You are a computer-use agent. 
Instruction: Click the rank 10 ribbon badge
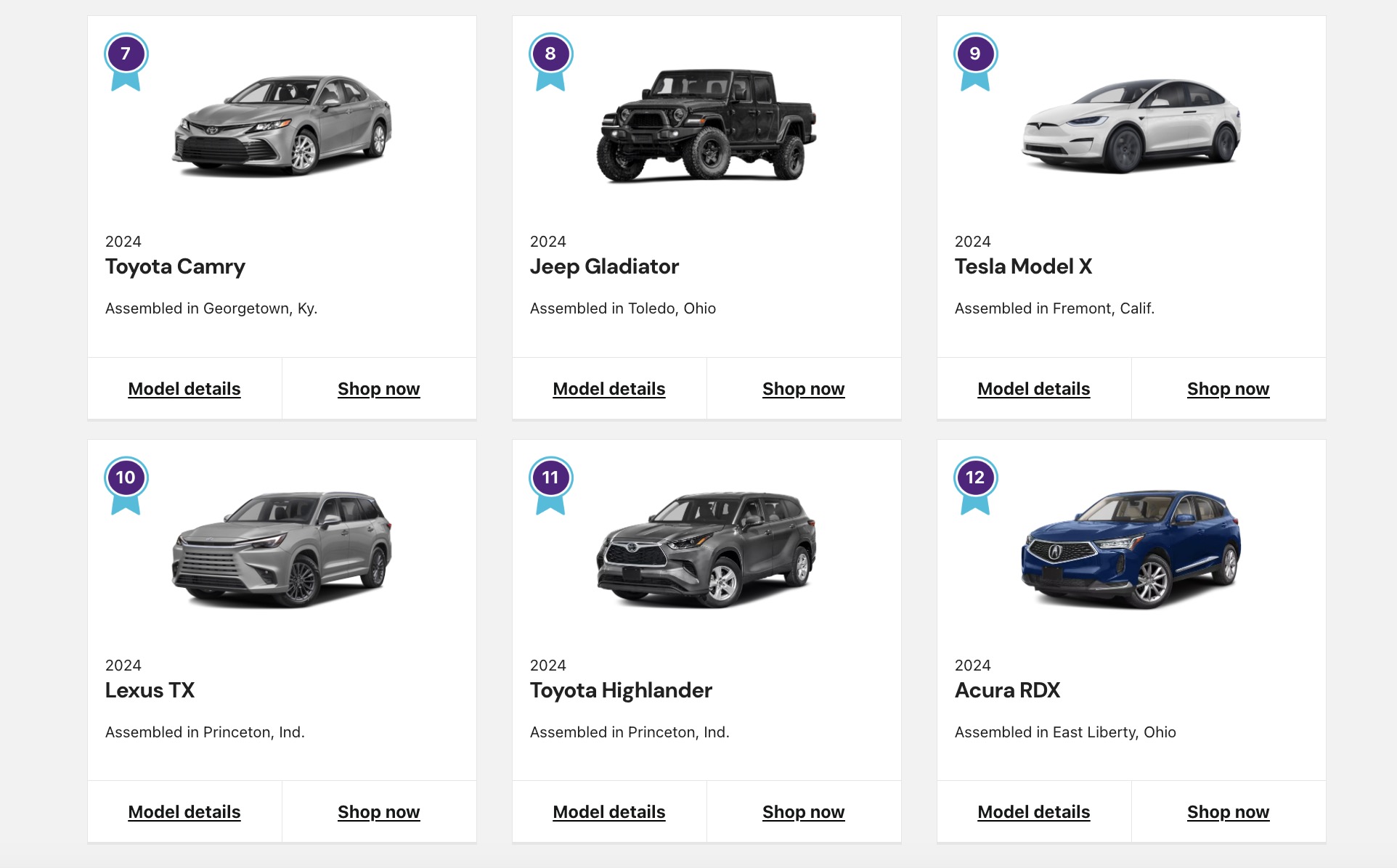126,480
